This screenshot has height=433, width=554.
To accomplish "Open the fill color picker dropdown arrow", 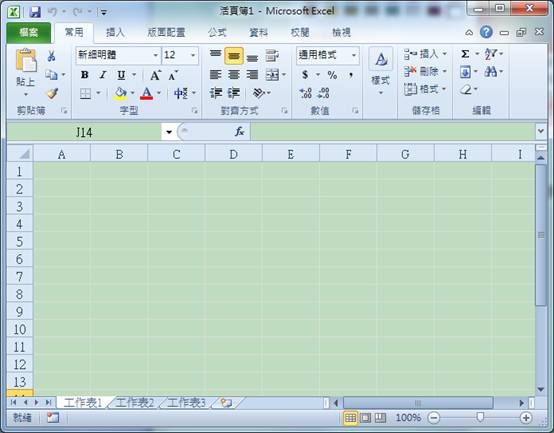I will coord(132,93).
